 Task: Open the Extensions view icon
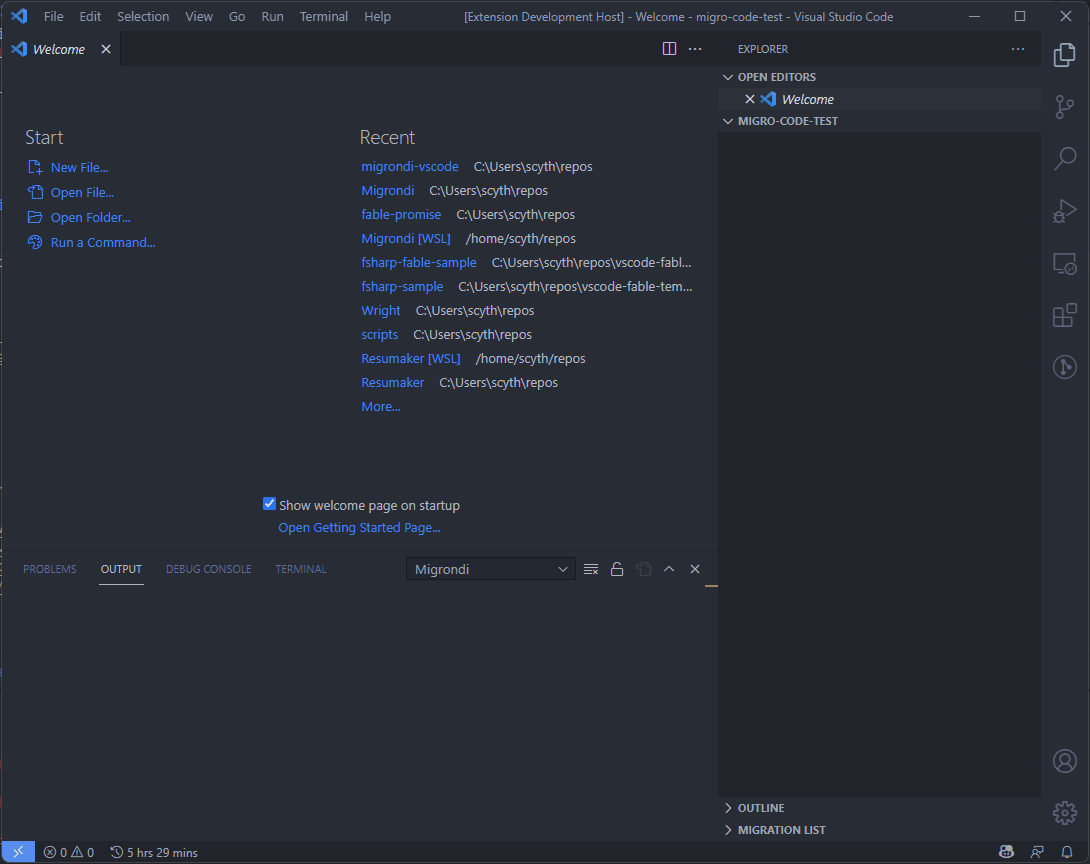pos(1064,315)
